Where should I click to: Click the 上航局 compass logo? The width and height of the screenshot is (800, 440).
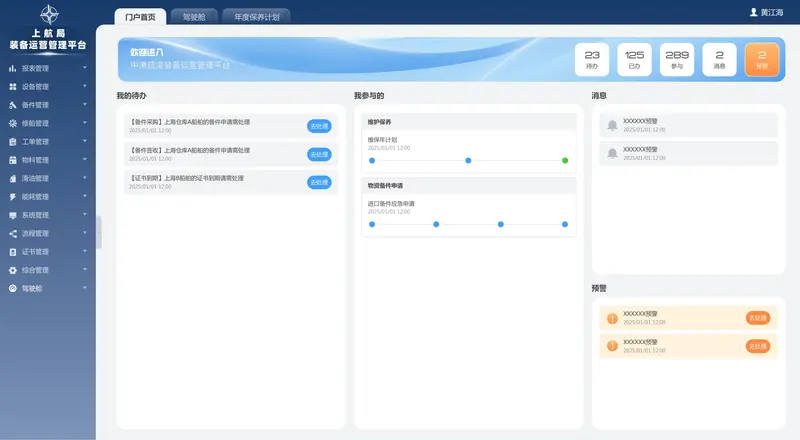[x=49, y=14]
